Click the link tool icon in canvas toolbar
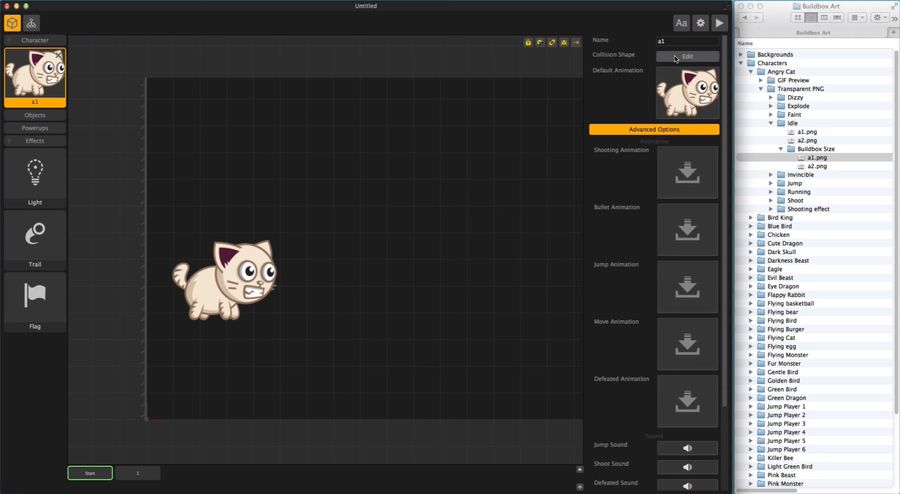The height and width of the screenshot is (494, 900). pos(552,42)
